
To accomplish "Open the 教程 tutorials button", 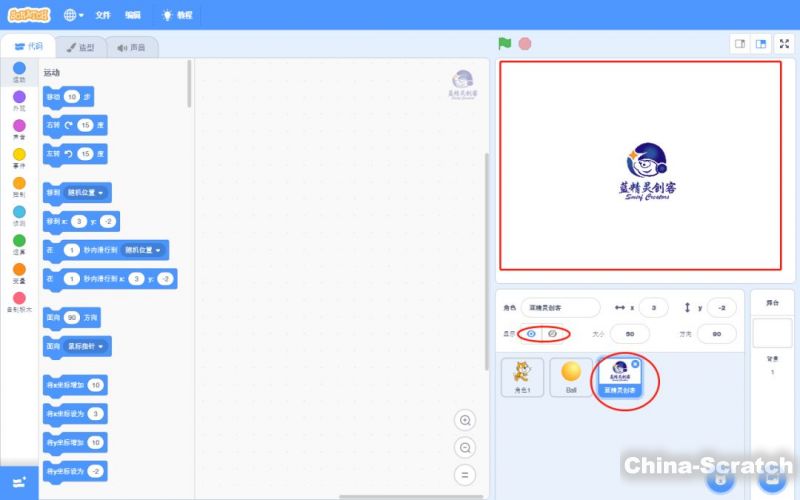I will click(x=176, y=15).
